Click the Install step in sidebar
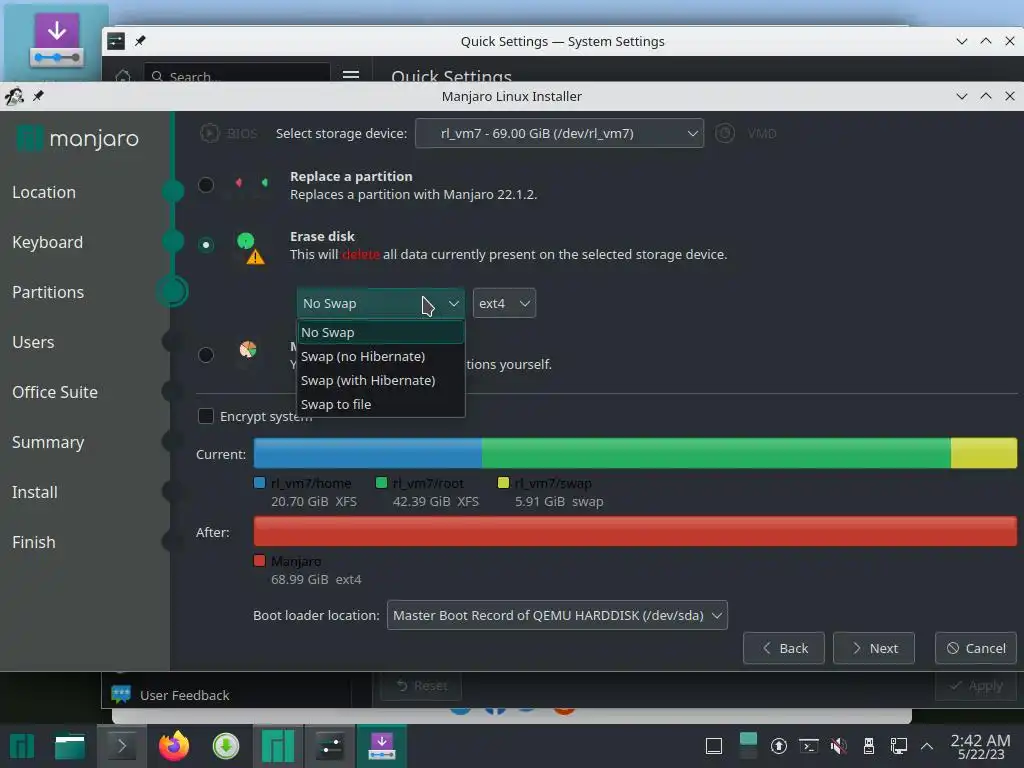This screenshot has height=768, width=1024. click(x=35, y=492)
